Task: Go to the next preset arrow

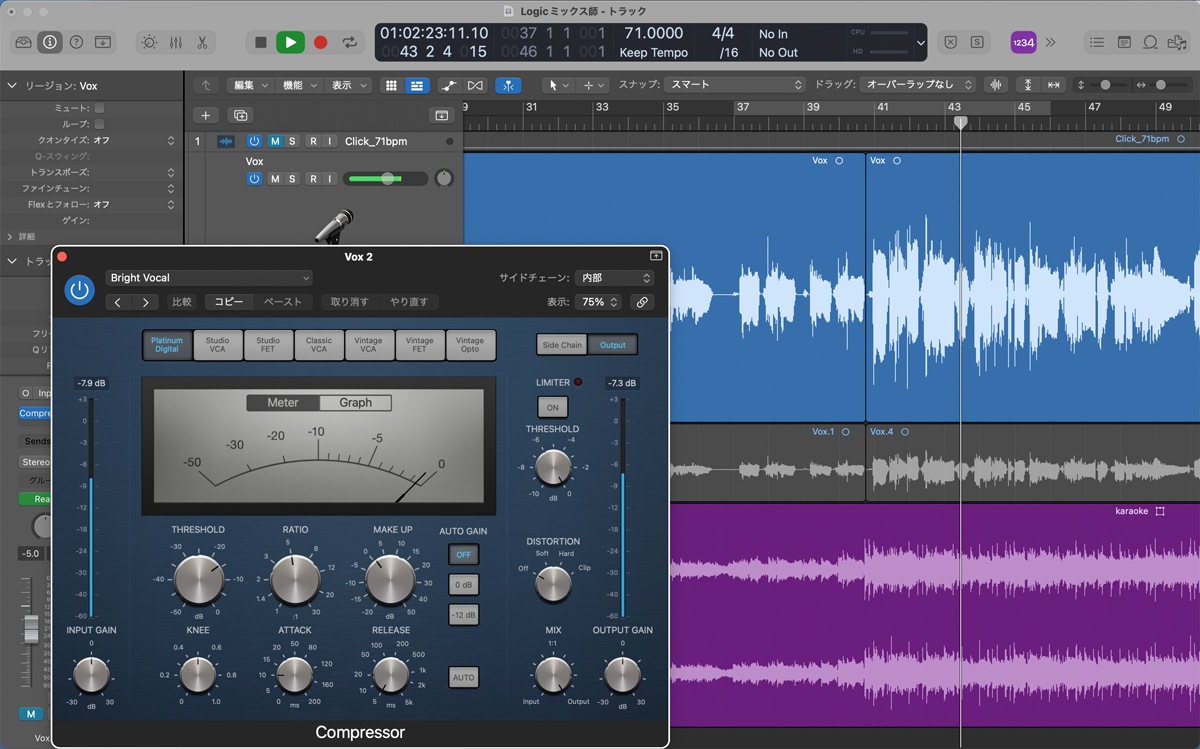Action: tap(146, 302)
